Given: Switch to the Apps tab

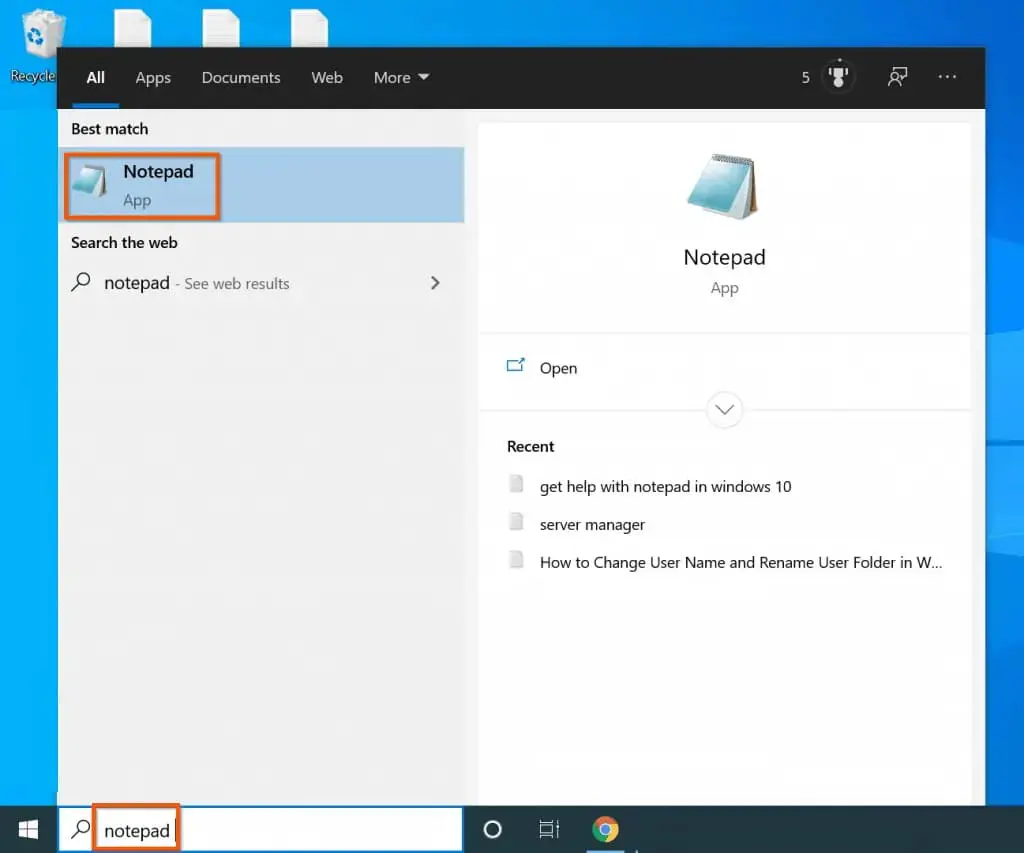Looking at the screenshot, I should 153,78.
